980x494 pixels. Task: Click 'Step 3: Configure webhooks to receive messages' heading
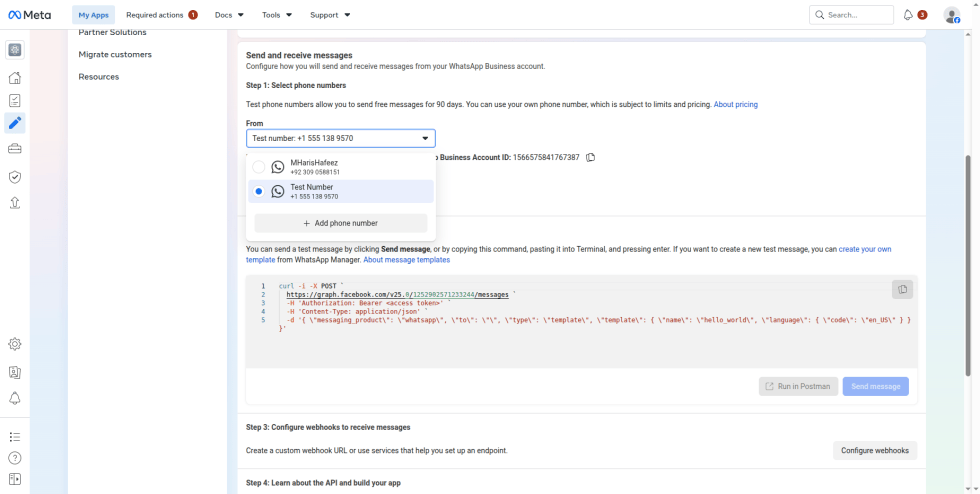coord(328,427)
